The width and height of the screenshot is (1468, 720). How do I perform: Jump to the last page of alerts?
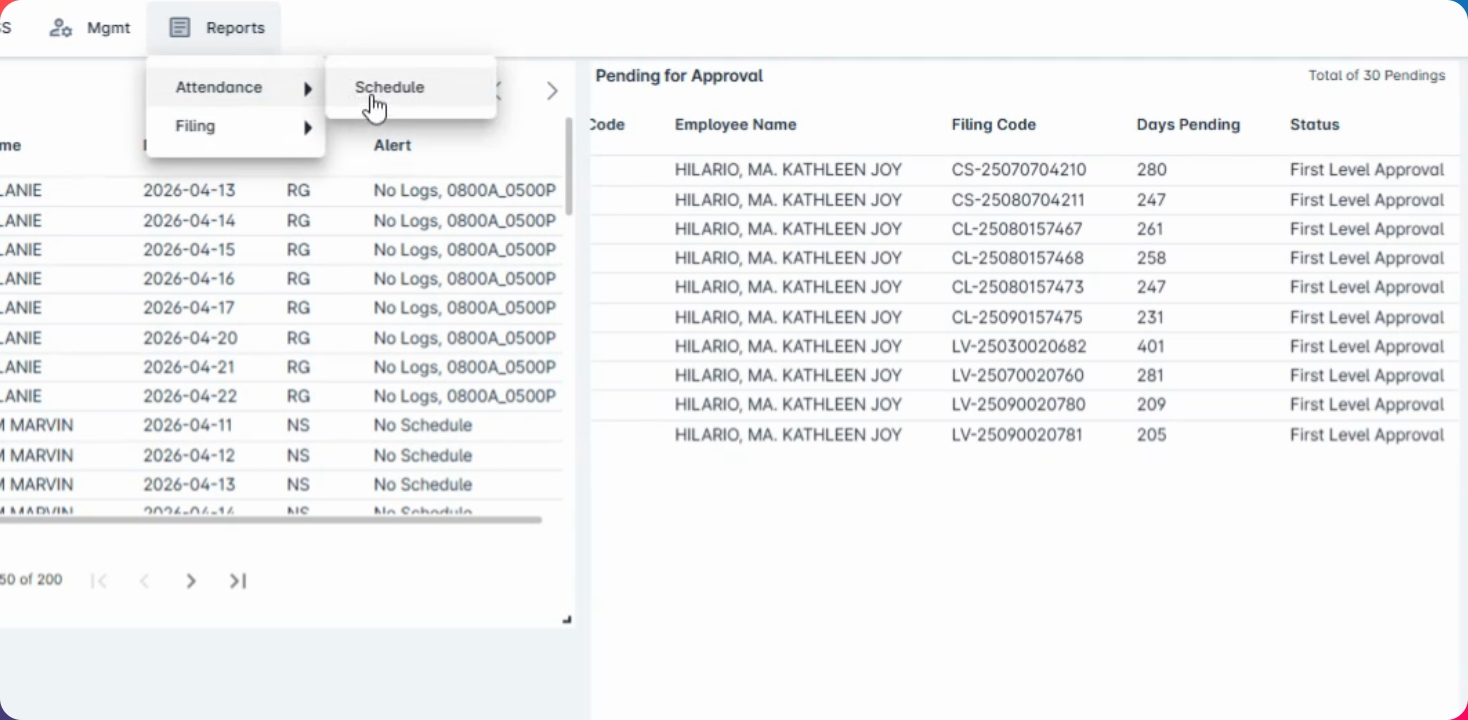tap(237, 581)
